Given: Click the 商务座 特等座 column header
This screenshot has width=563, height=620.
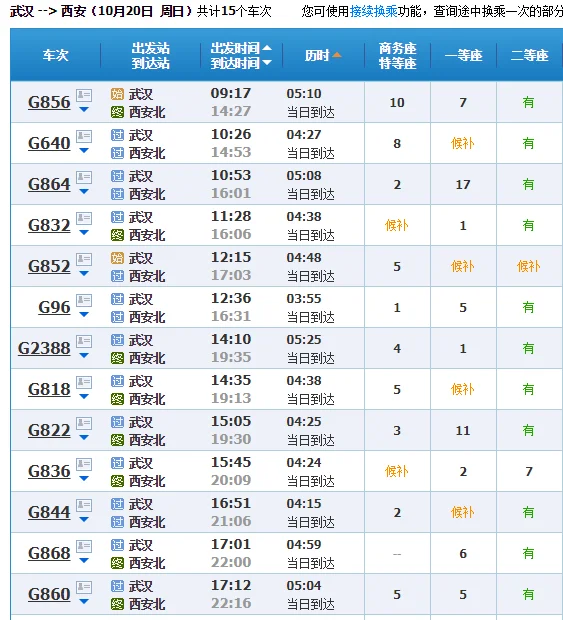Looking at the screenshot, I should pos(397,55).
